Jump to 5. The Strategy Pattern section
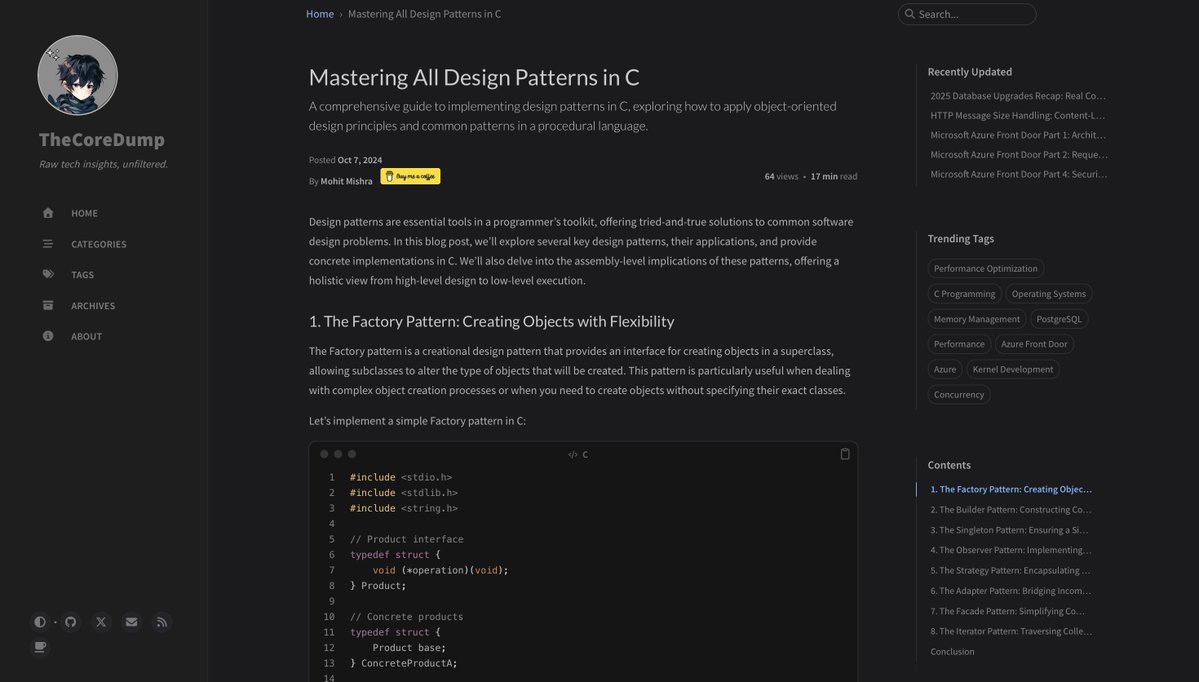Image resolution: width=1199 pixels, height=682 pixels. 1010,570
